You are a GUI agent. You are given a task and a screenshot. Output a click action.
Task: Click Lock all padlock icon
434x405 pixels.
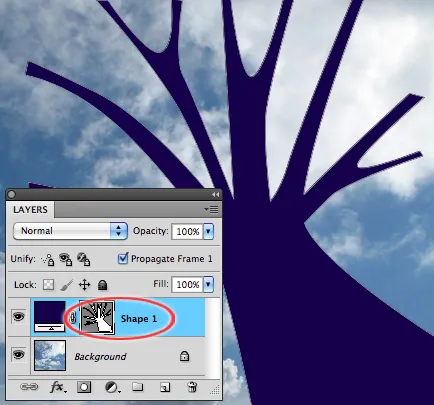[102, 285]
